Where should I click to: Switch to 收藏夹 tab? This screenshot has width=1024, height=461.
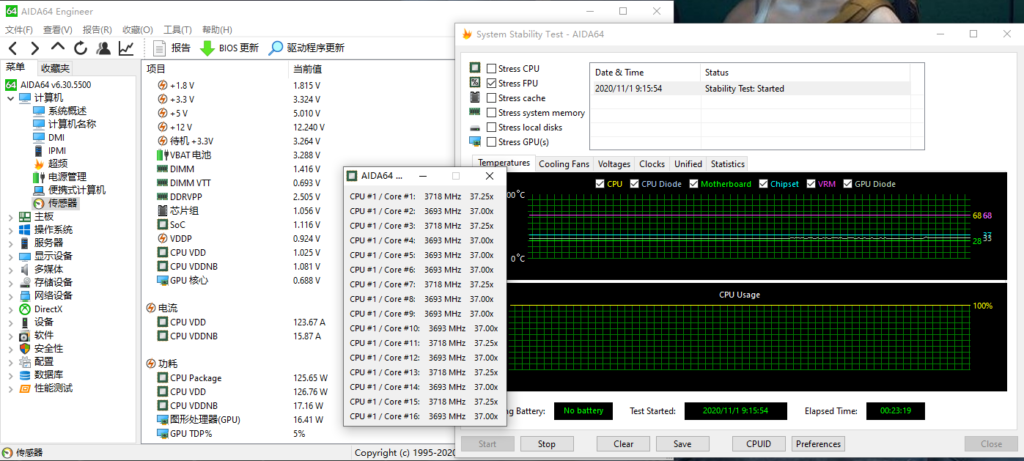[55, 68]
